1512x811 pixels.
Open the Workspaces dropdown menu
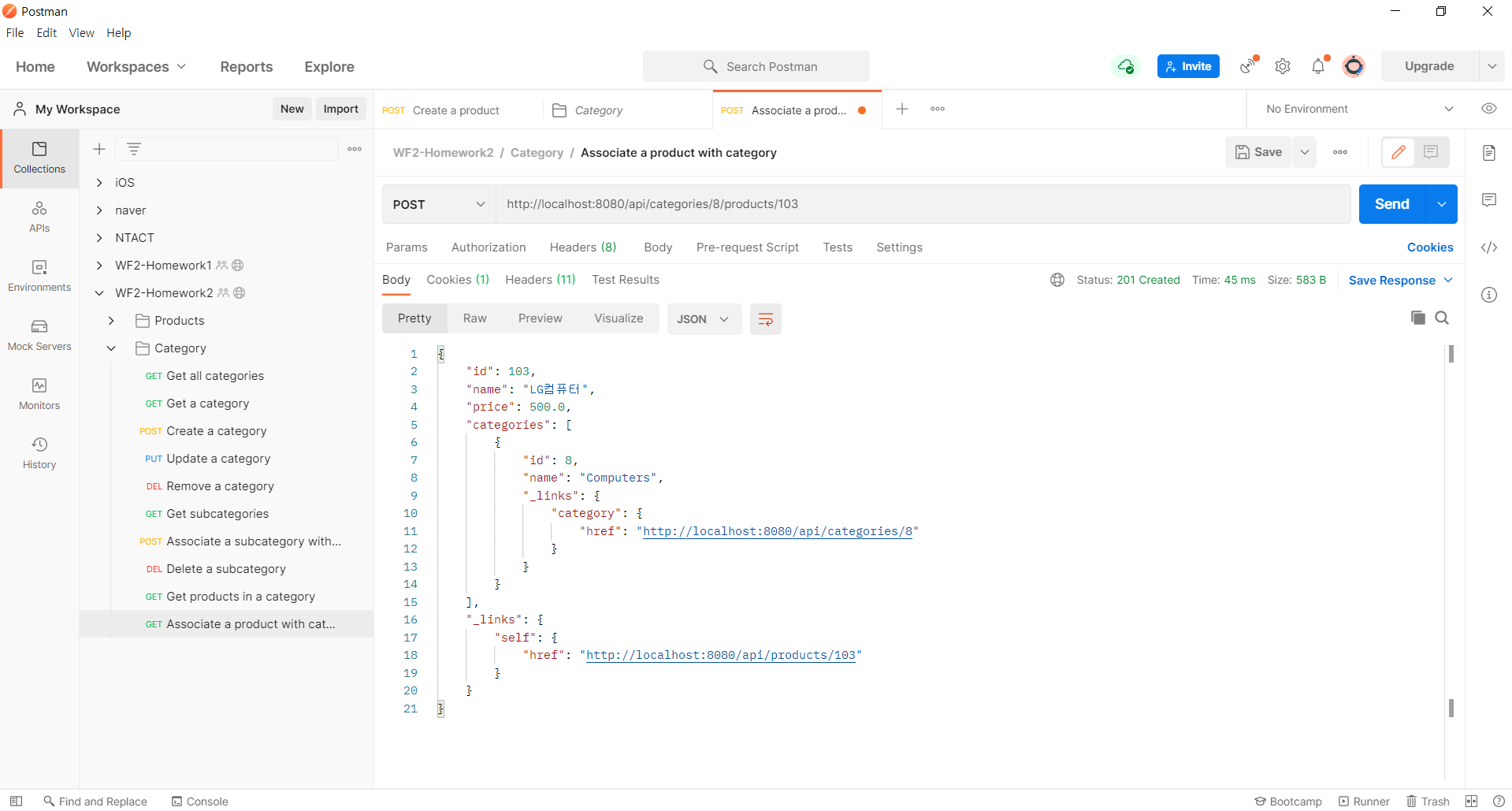point(136,67)
